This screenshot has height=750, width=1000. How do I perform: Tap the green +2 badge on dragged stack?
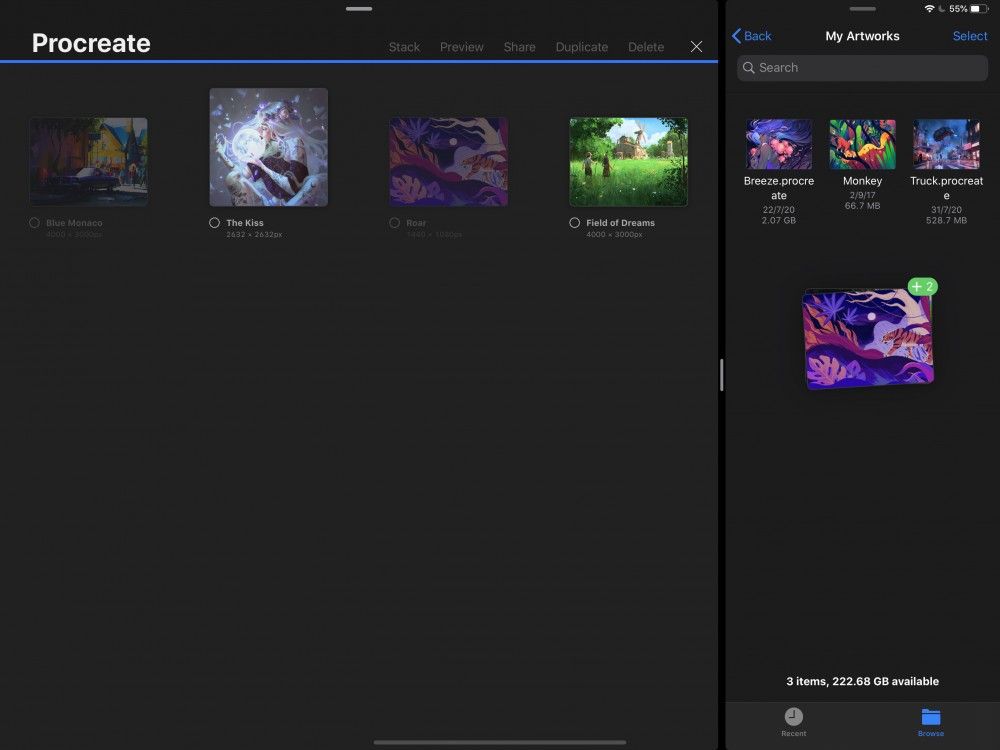(x=921, y=286)
